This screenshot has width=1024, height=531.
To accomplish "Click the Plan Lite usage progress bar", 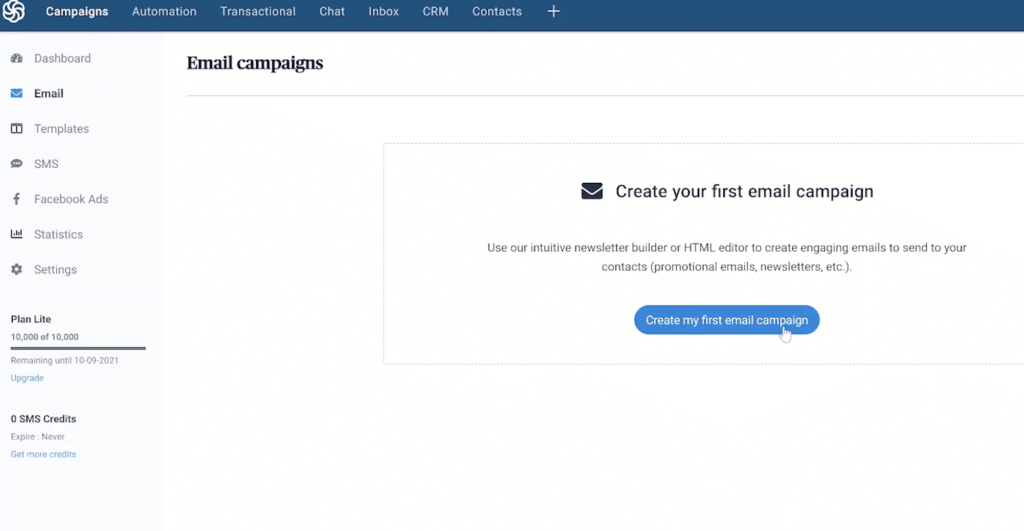I will pyautogui.click(x=78, y=348).
